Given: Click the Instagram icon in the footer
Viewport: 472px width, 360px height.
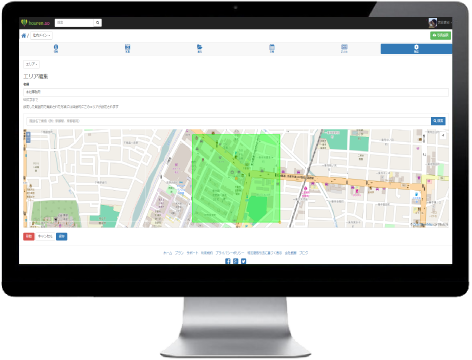Looking at the screenshot, I should click(x=236, y=261).
